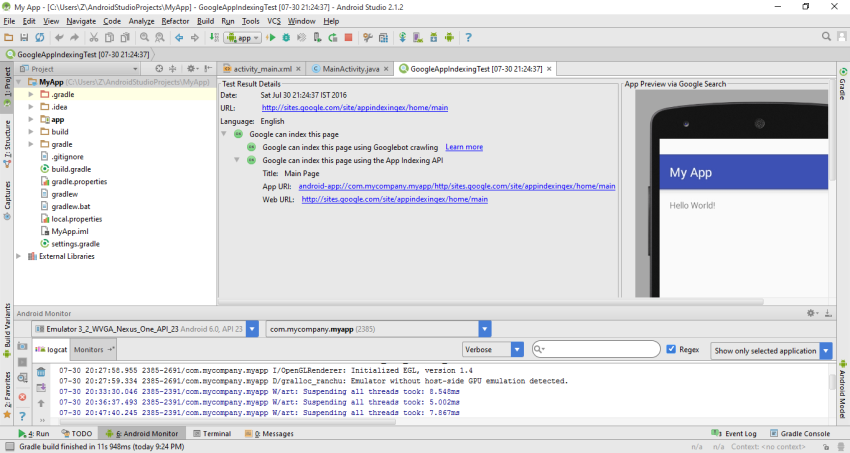This screenshot has width=850, height=453.
Task: Click the logcat screen capture camera icon
Action: [x=22, y=346]
